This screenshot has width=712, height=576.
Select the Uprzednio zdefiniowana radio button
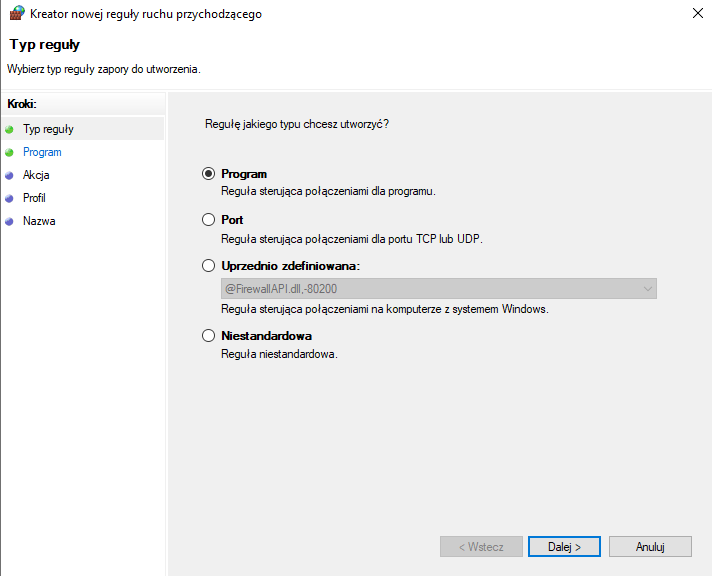(209, 266)
